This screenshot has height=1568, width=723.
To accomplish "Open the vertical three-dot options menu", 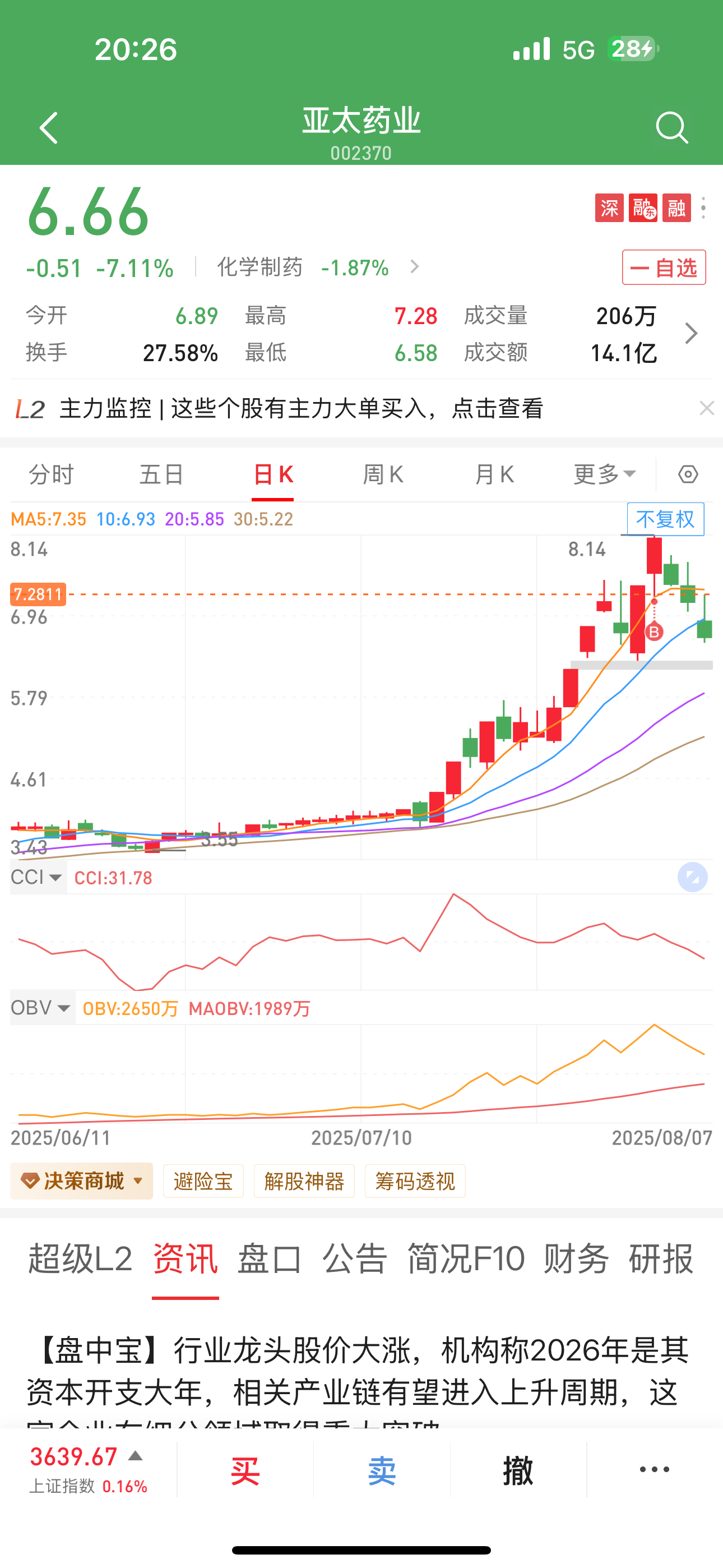I will click(x=703, y=208).
